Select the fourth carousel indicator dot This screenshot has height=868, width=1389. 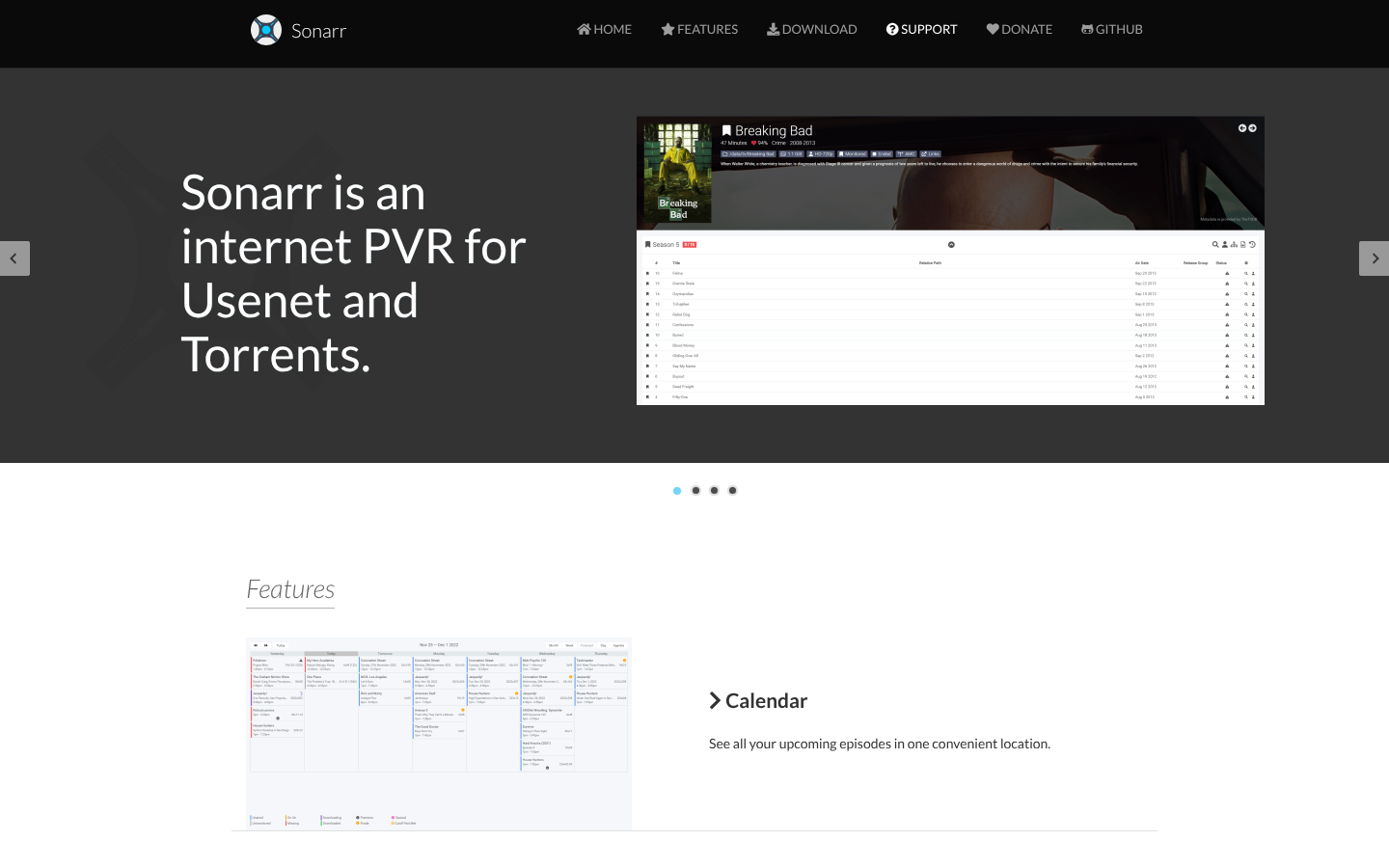click(732, 491)
